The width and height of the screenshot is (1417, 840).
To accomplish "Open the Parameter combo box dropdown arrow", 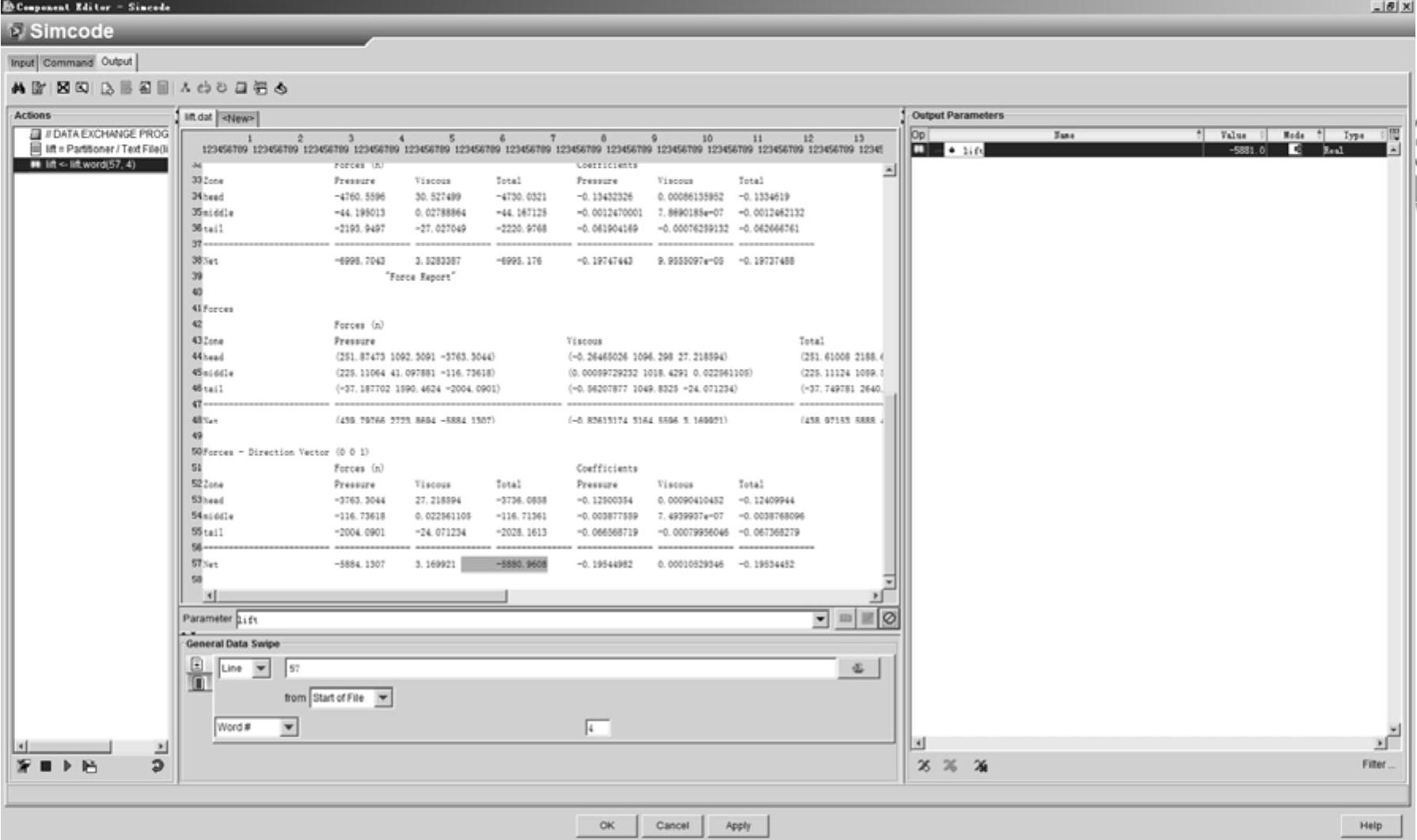I will tap(820, 619).
